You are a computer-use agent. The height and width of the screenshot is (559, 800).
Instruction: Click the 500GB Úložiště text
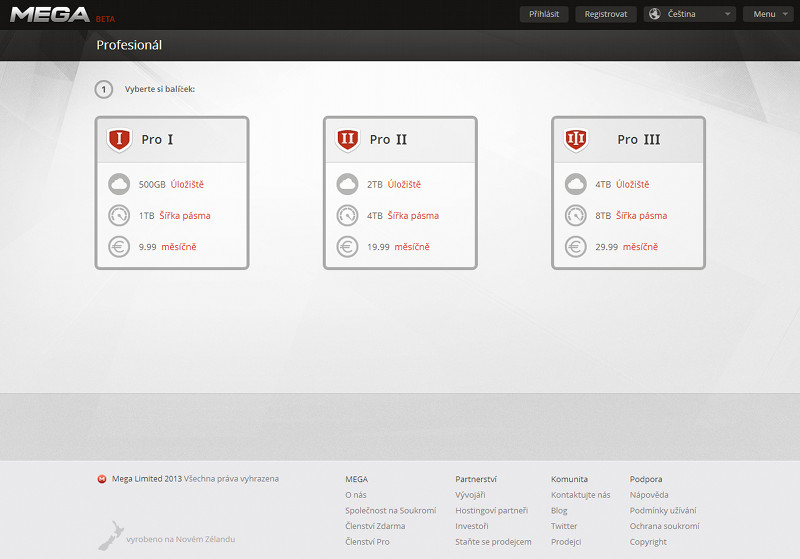click(171, 185)
